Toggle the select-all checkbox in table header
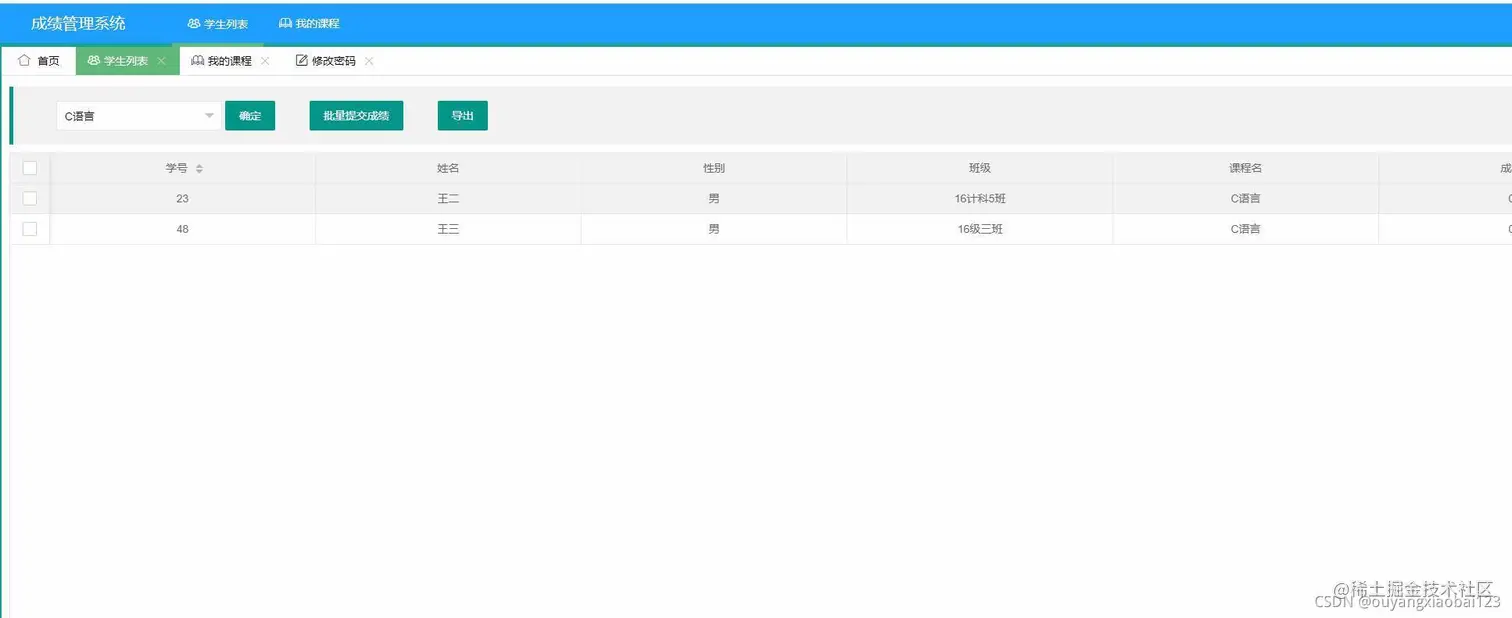 30,168
